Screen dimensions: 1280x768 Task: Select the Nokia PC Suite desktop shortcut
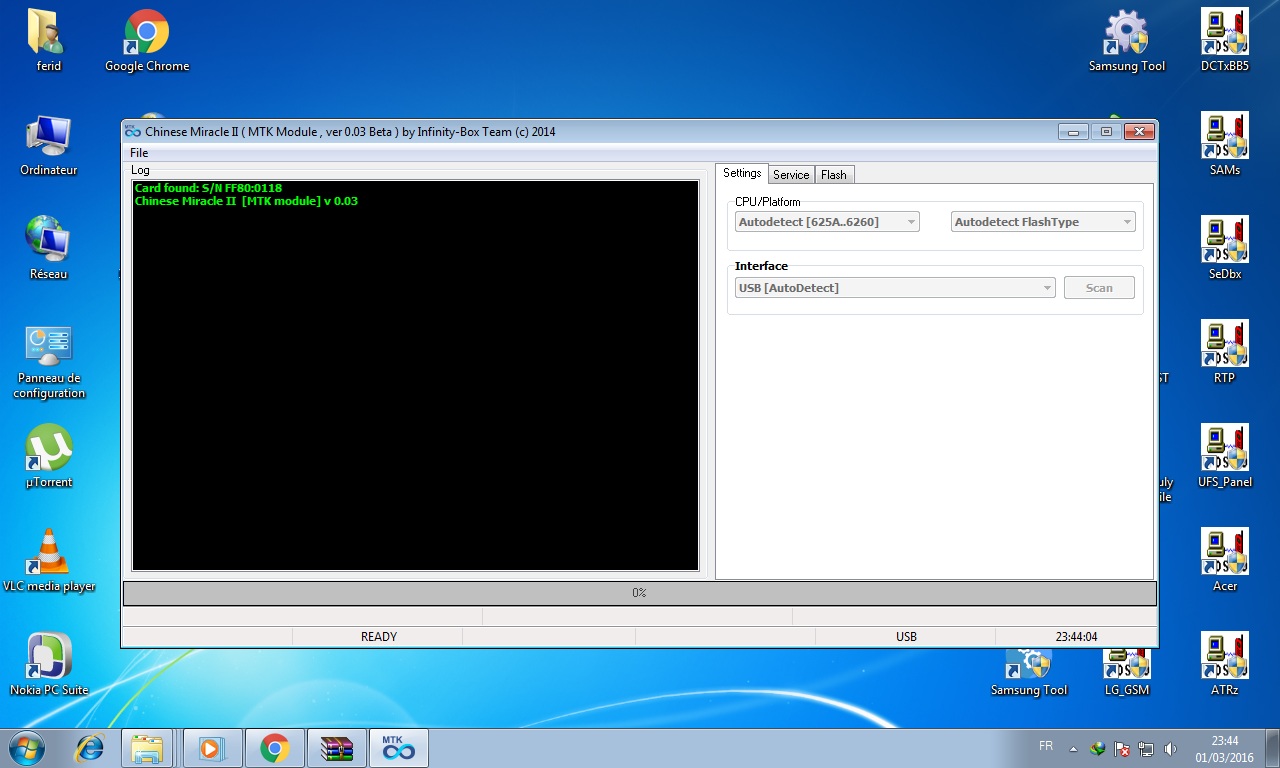(x=48, y=665)
